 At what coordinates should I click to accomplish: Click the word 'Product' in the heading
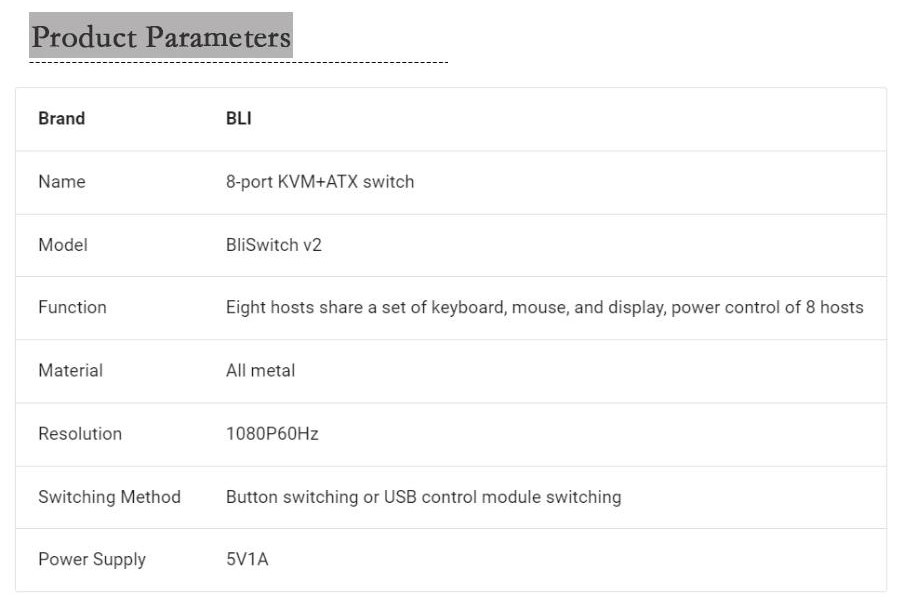(84, 37)
